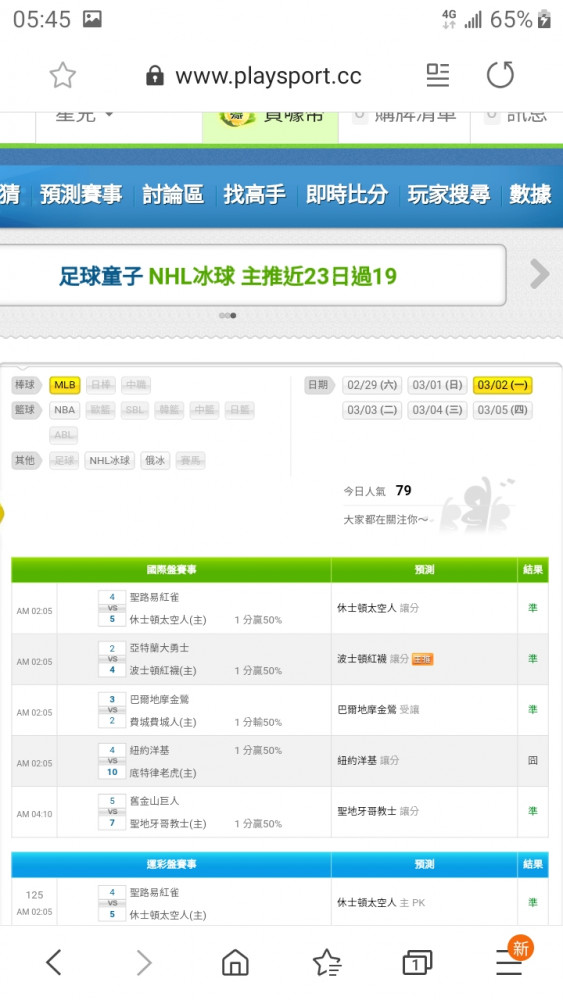This screenshot has width=563, height=1000.
Task: Go back with browser back arrow
Action: point(54,962)
